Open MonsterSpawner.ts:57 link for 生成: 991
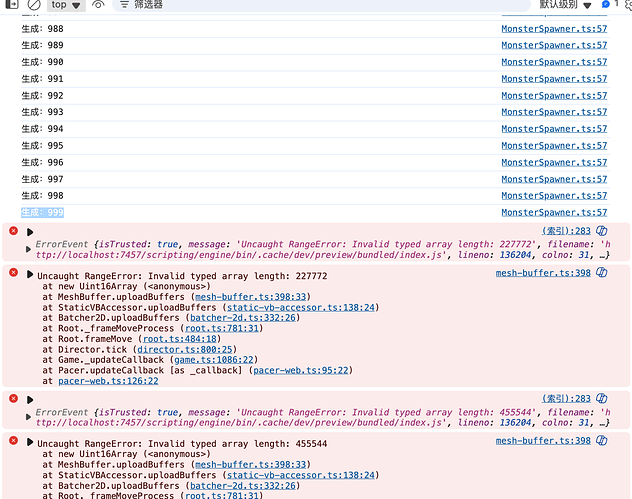This screenshot has height=499, width=632. tap(554, 79)
